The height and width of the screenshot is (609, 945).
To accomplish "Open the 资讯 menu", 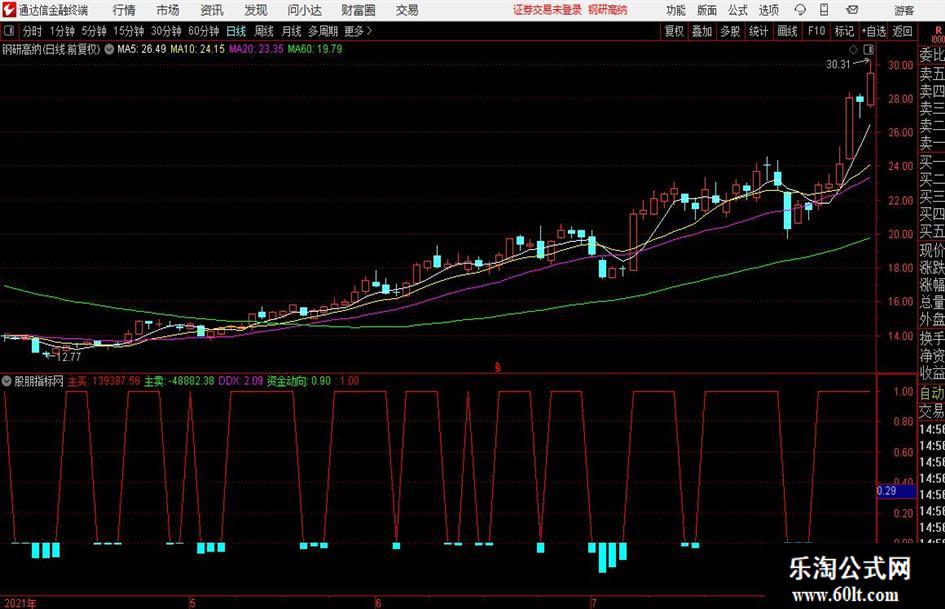I will [212, 10].
